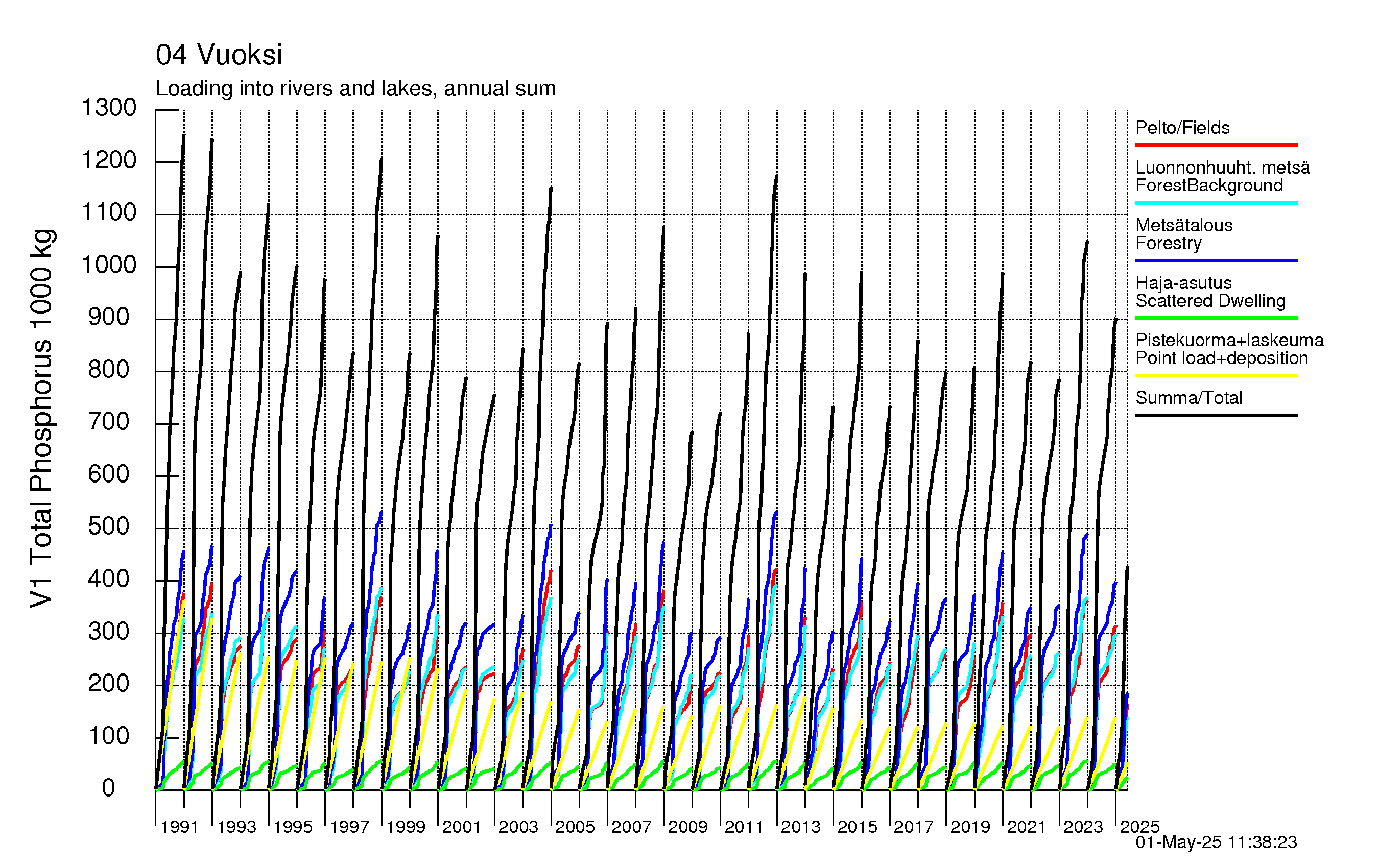Image resolution: width=1379 pixels, height=868 pixels.
Task: Click the red Pelto/Fields legend line
Action: coord(1216,146)
